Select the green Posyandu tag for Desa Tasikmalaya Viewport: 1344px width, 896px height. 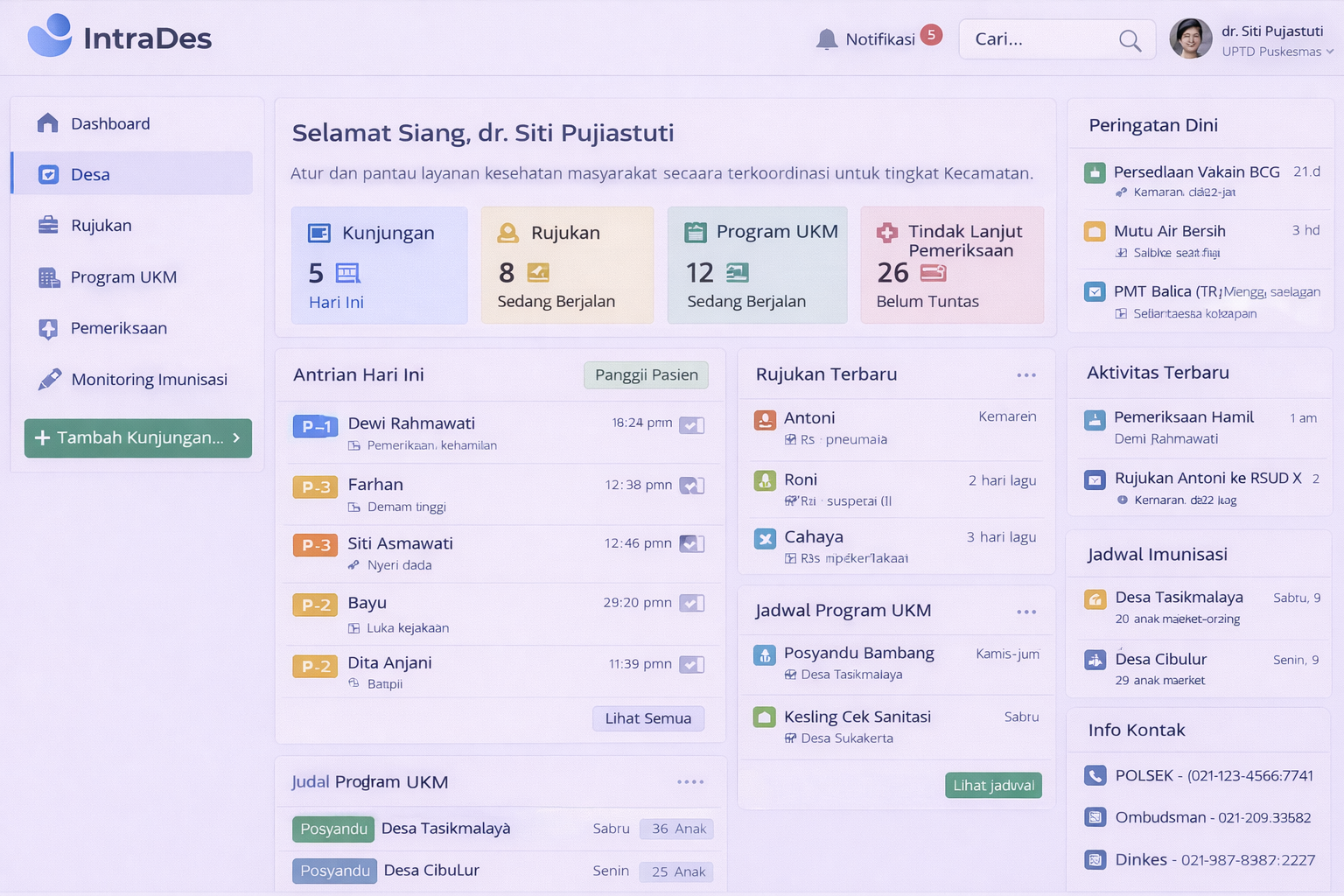[x=333, y=829]
